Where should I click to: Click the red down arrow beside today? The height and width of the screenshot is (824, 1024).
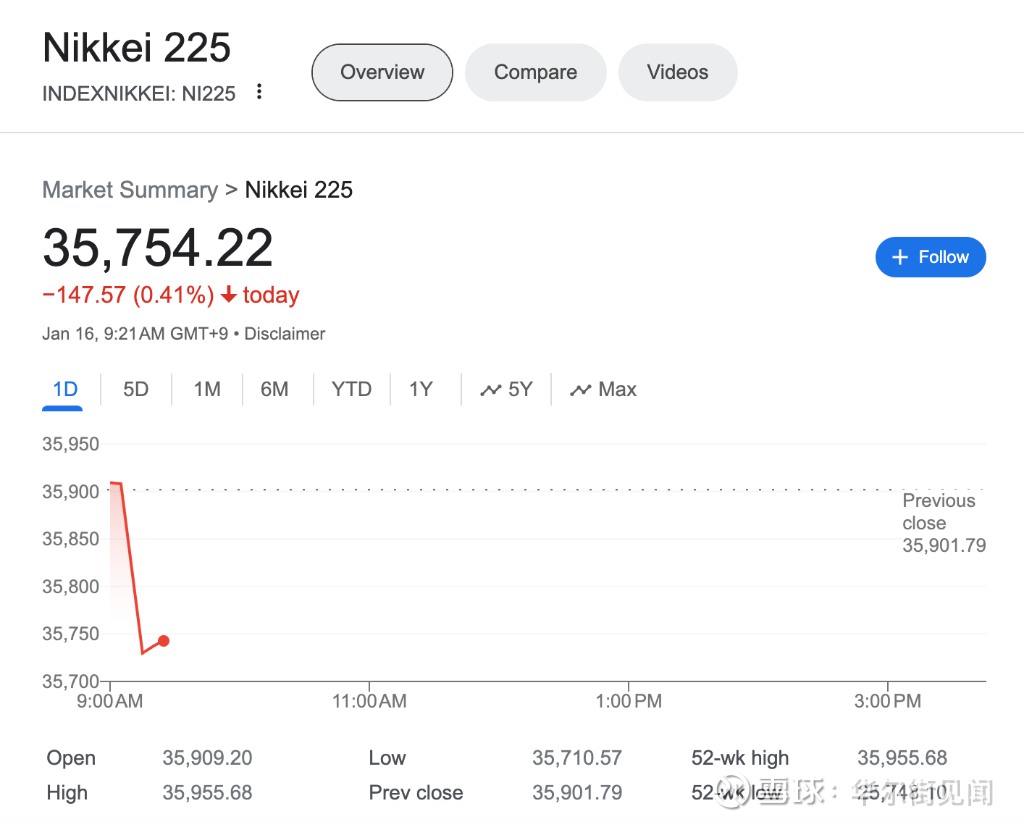pos(228,295)
